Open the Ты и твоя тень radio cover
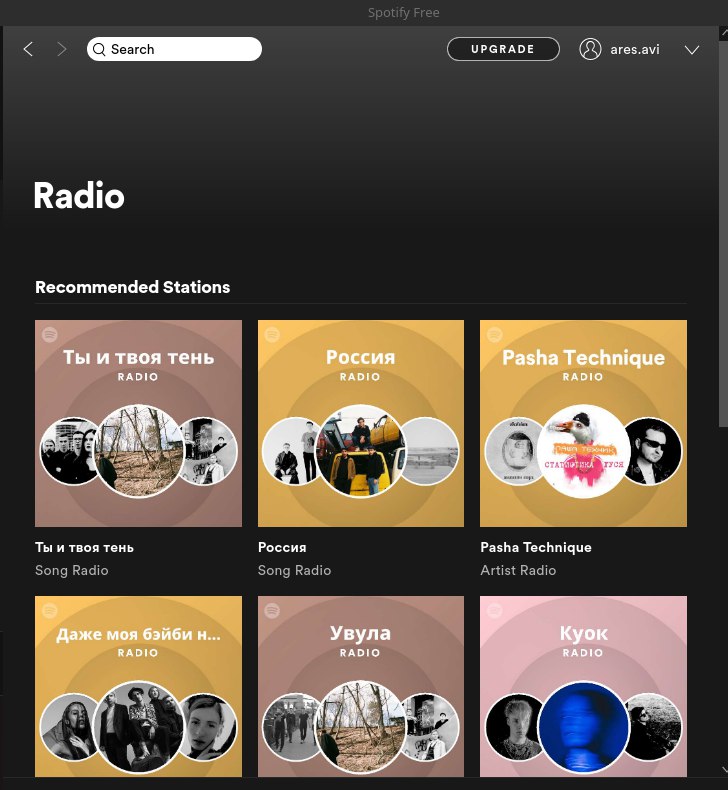Image resolution: width=728 pixels, height=790 pixels. coord(139,423)
